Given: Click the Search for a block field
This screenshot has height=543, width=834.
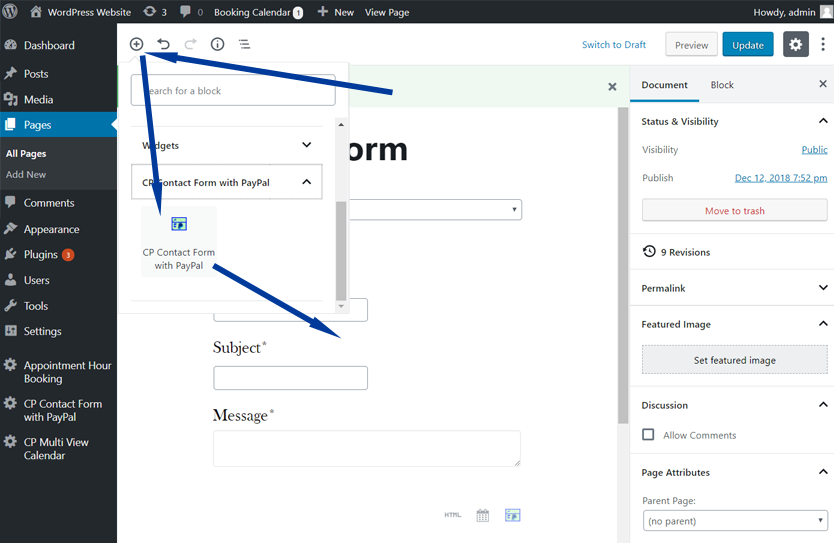Looking at the screenshot, I should click(233, 90).
